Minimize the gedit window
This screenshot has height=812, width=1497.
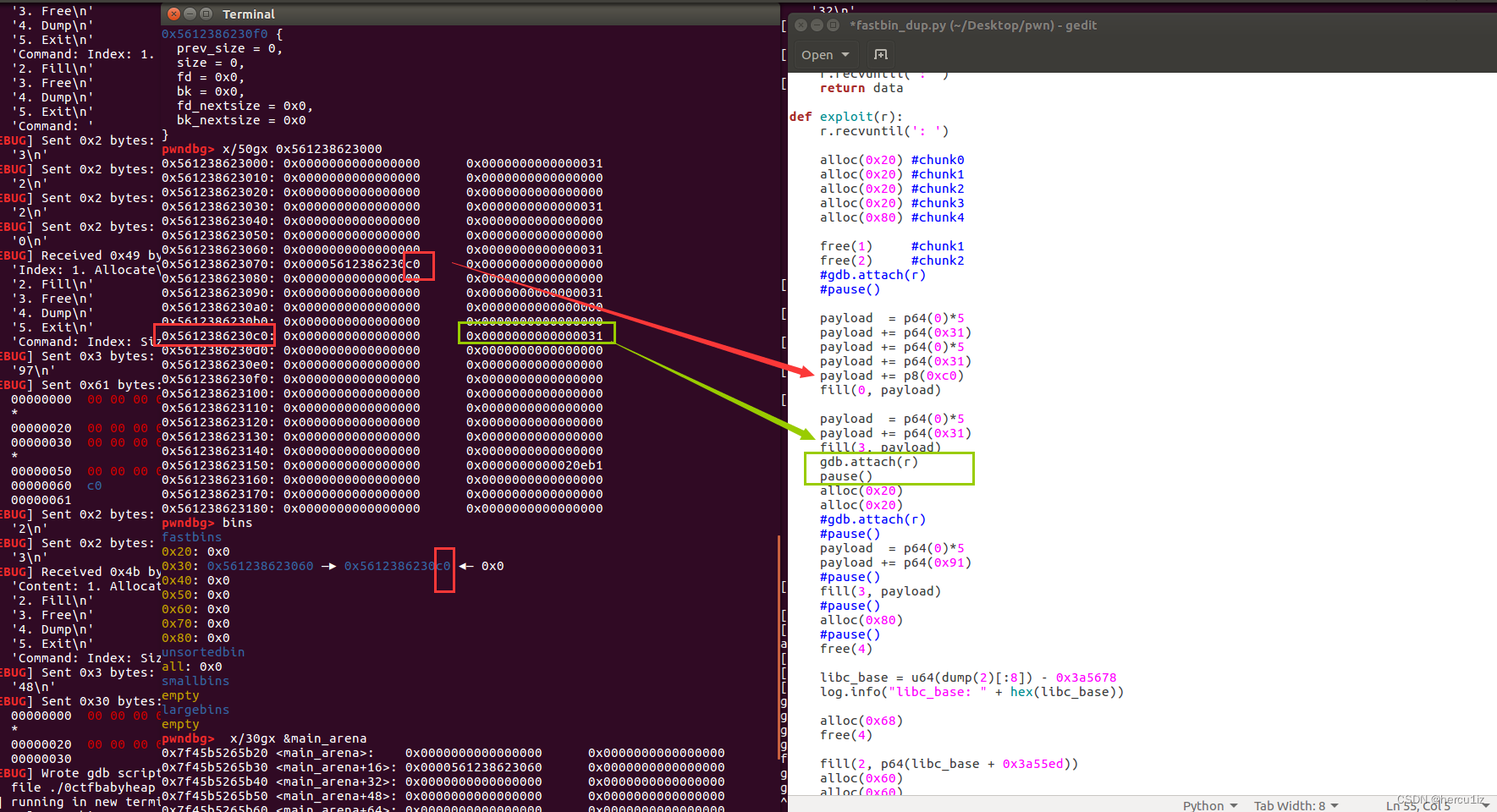(x=817, y=25)
